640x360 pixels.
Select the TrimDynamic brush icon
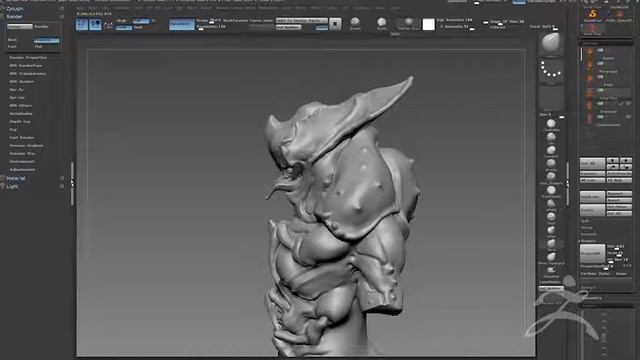click(551, 190)
